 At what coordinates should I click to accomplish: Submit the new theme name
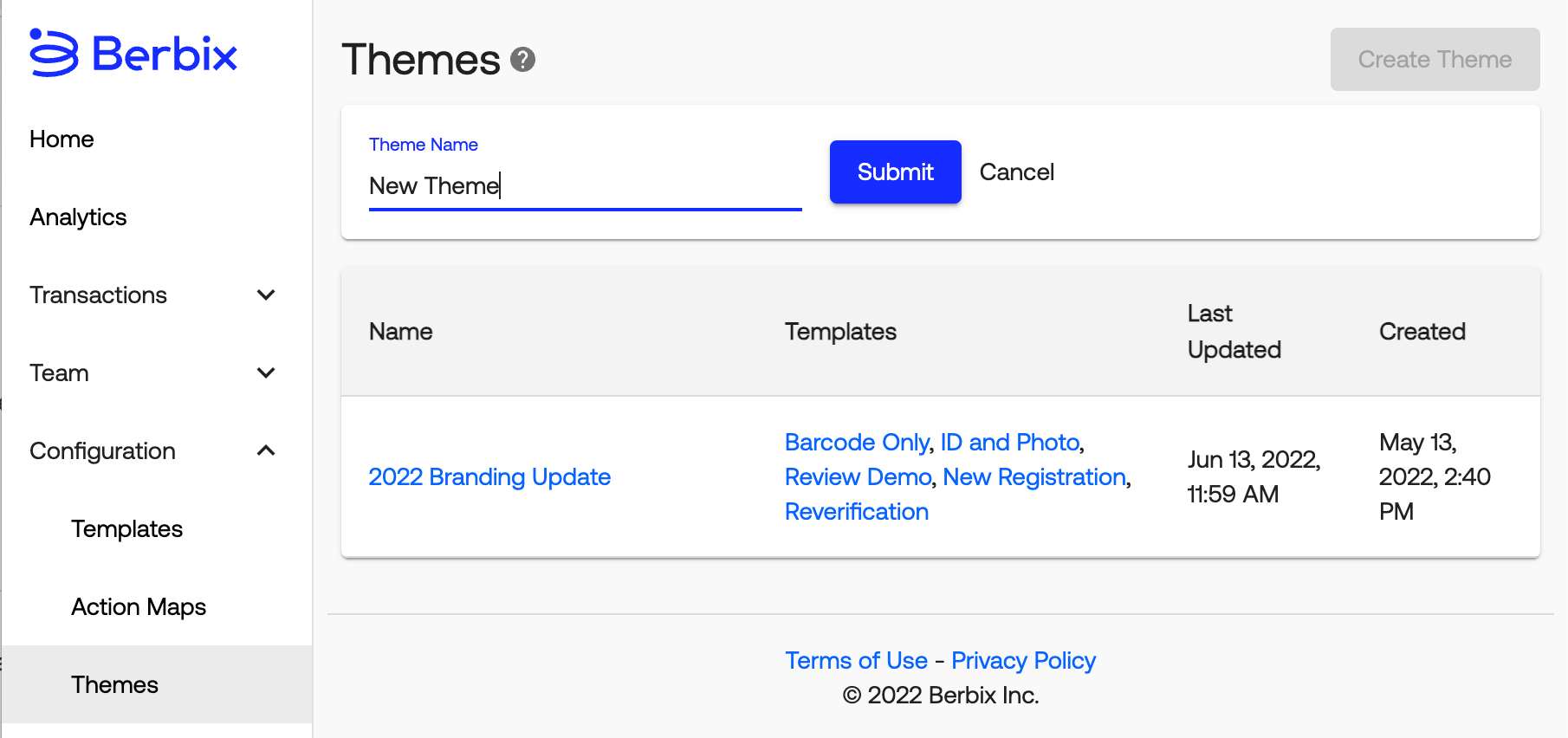(x=895, y=172)
